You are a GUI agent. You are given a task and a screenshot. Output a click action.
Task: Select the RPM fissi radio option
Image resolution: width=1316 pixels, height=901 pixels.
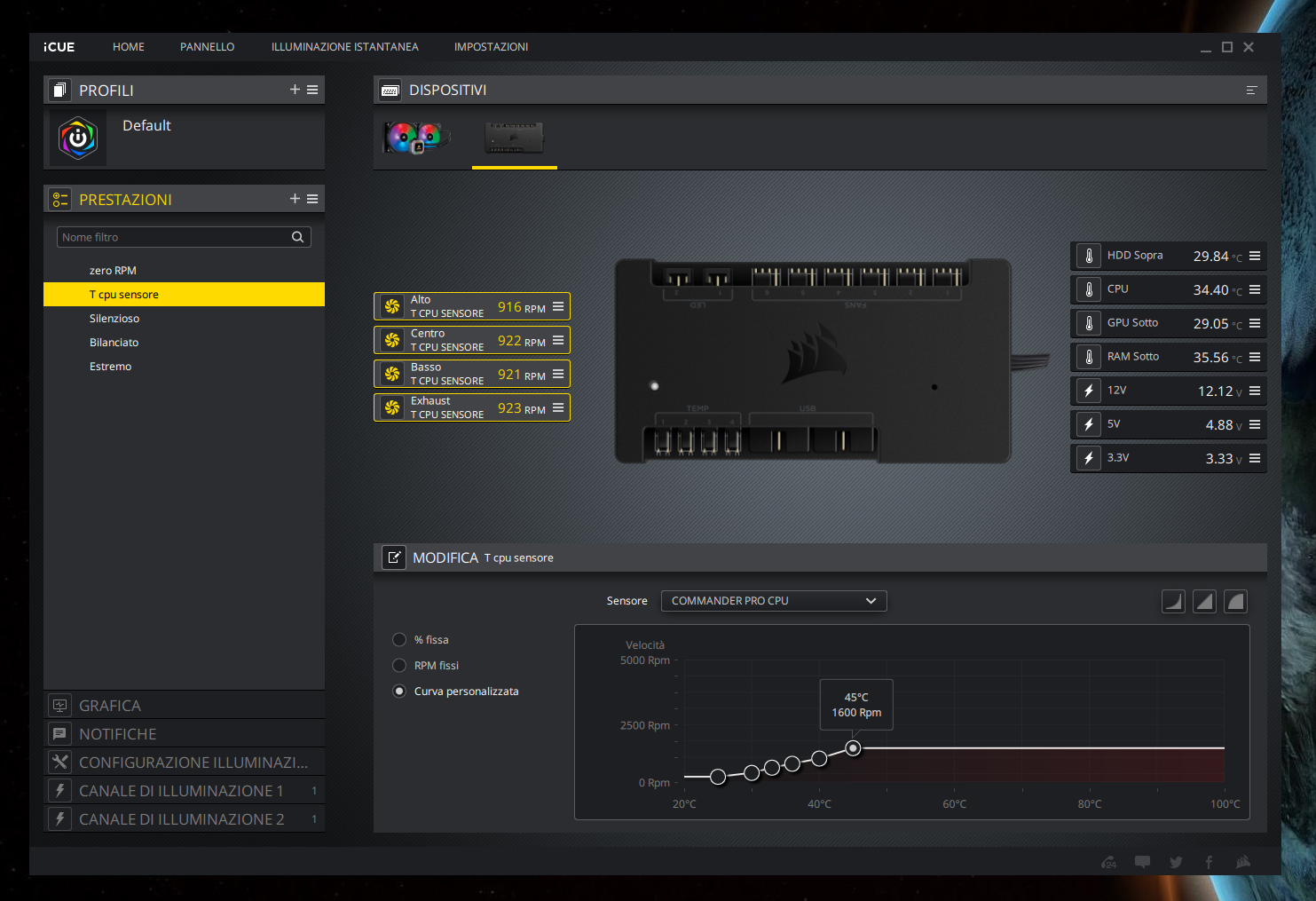point(399,666)
